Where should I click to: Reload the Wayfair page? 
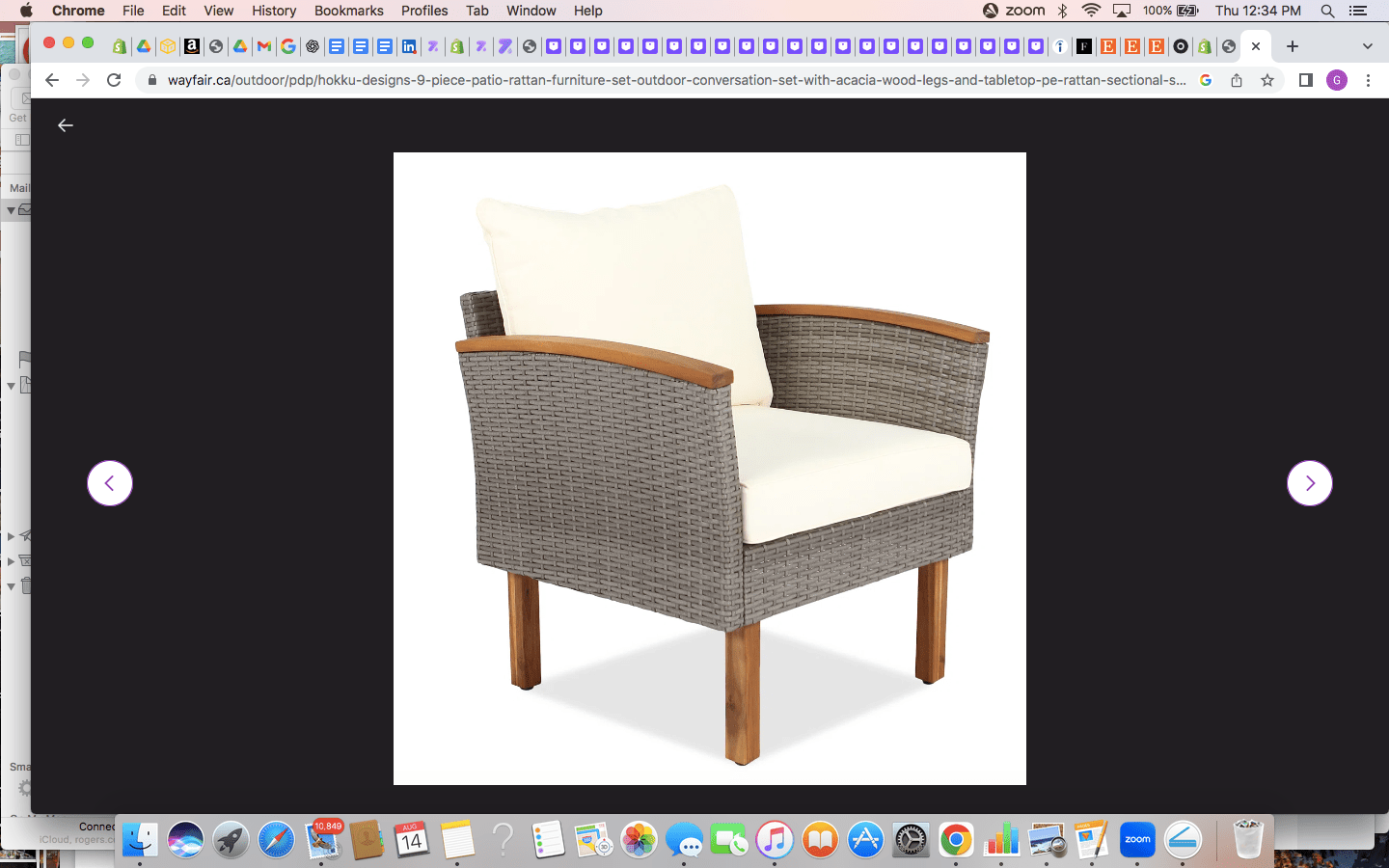114,80
